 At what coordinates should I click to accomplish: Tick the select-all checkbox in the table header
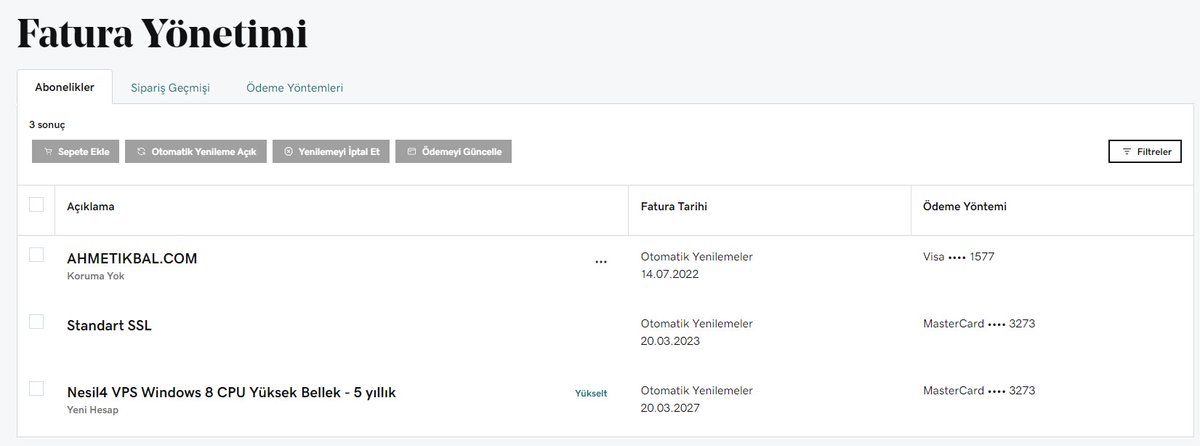pos(36,204)
